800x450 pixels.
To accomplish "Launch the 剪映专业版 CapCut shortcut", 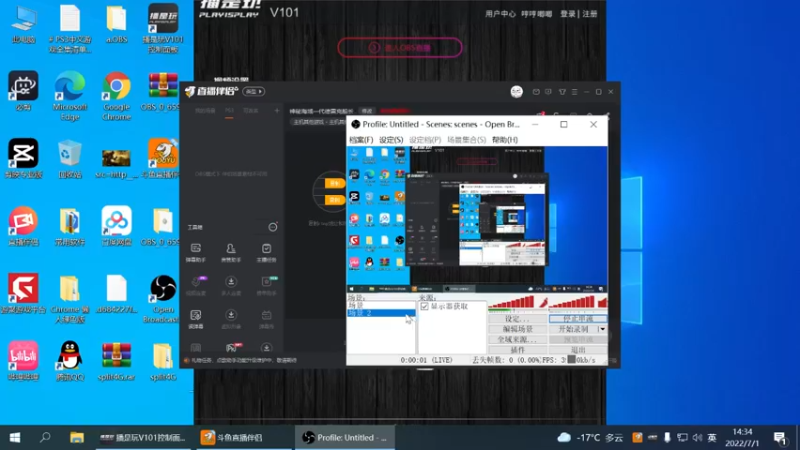I will click(x=23, y=158).
